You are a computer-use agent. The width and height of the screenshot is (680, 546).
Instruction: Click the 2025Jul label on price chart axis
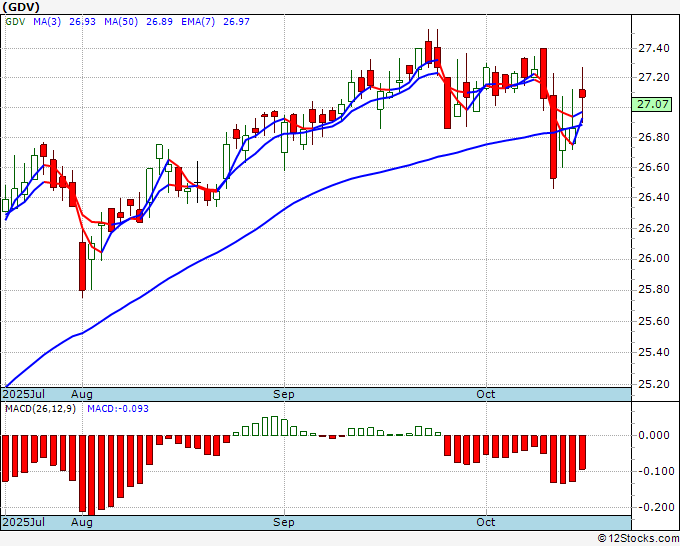(24, 394)
